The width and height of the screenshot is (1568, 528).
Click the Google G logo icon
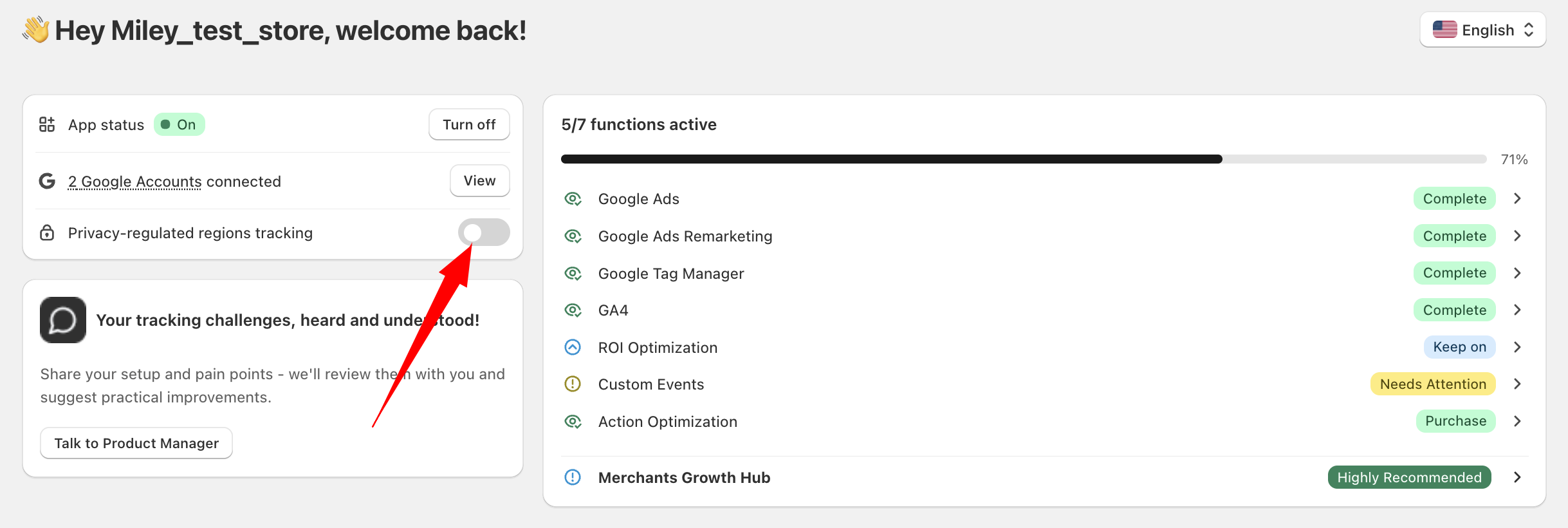[x=47, y=181]
